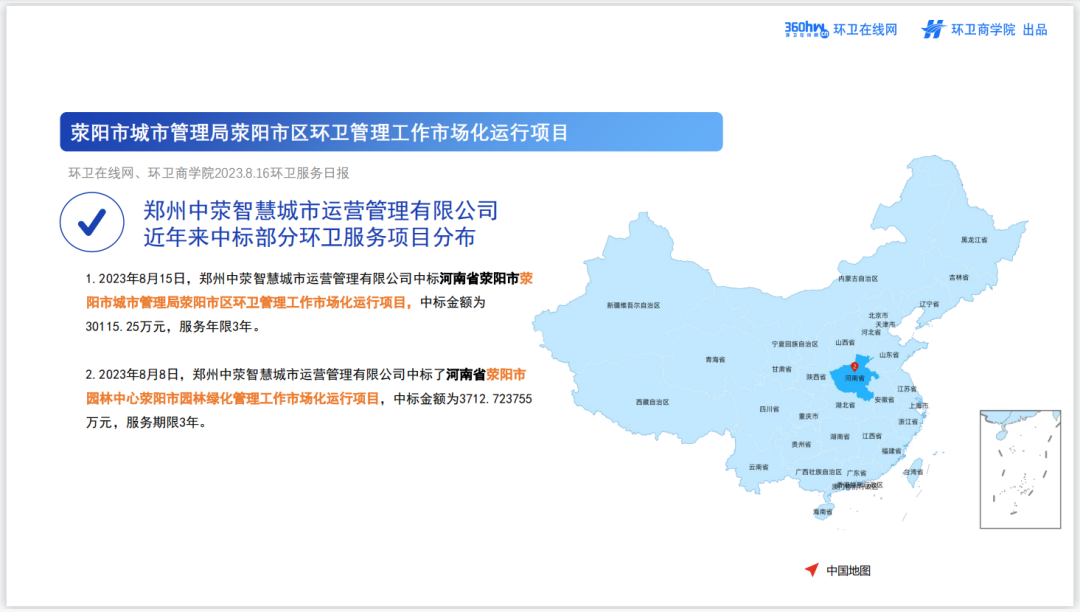Click the amount text 3712.723755

495,399
